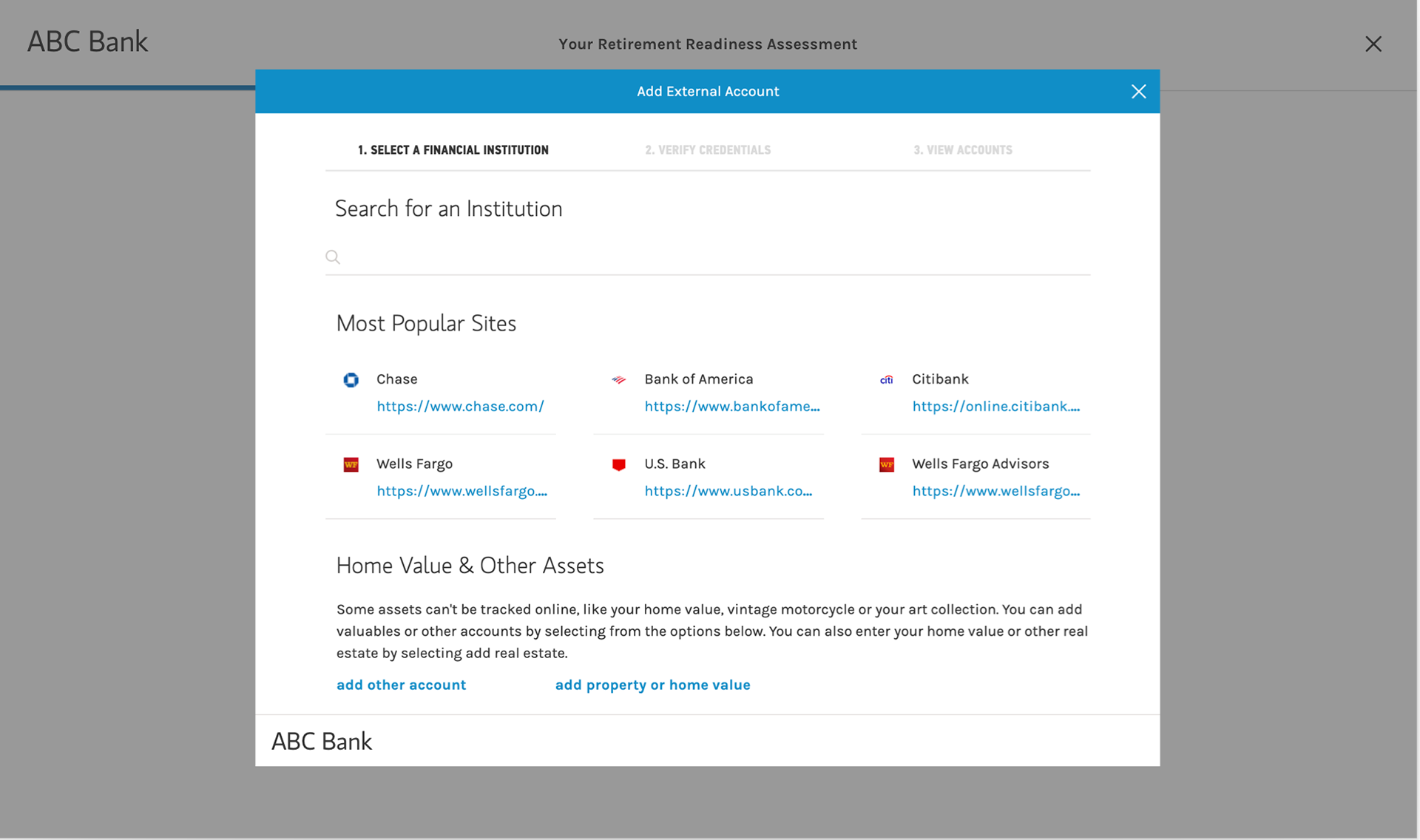Focus the institution search field
The height and width of the screenshot is (840, 1420).
pyautogui.click(x=708, y=257)
